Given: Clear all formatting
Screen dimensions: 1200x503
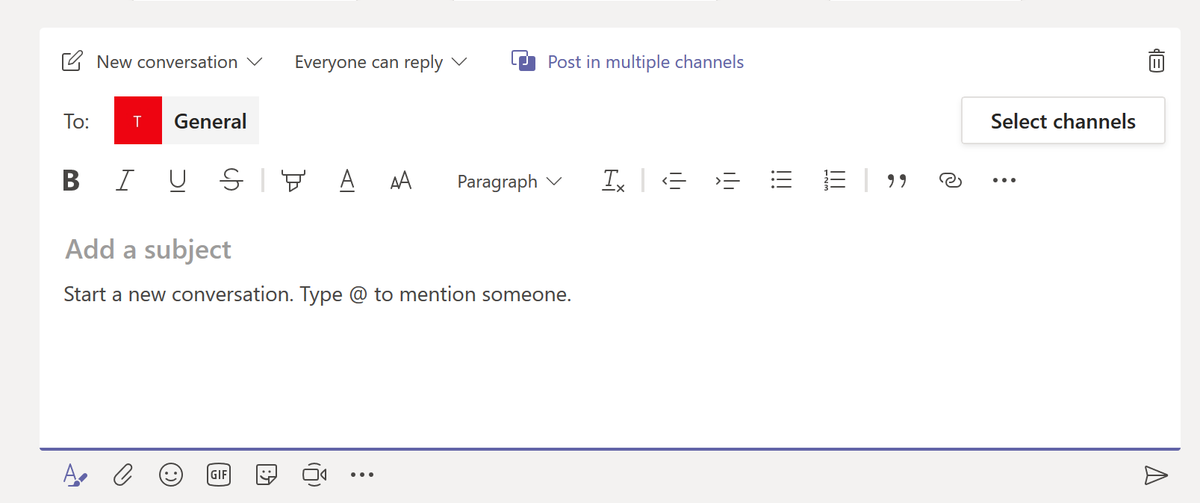Looking at the screenshot, I should tap(614, 181).
